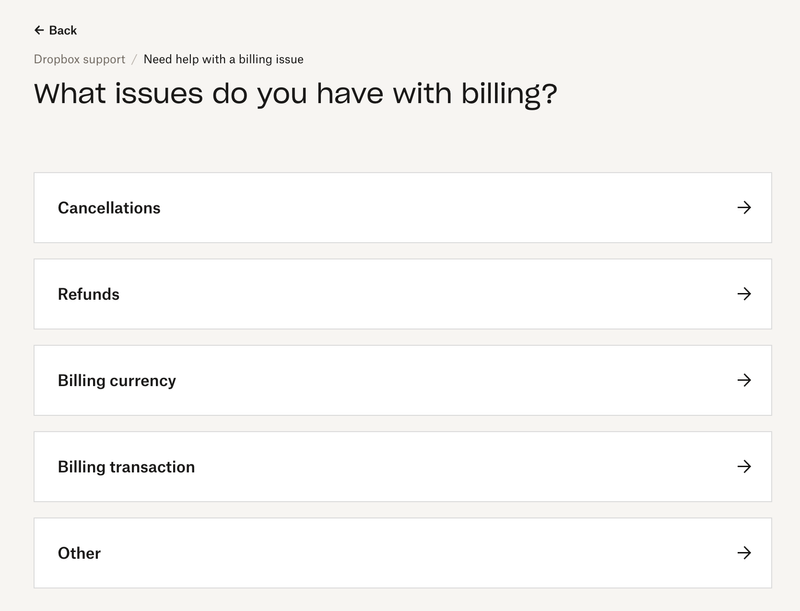The image size is (800, 611).
Task: Click the back arrow icon
Action: pos(39,30)
